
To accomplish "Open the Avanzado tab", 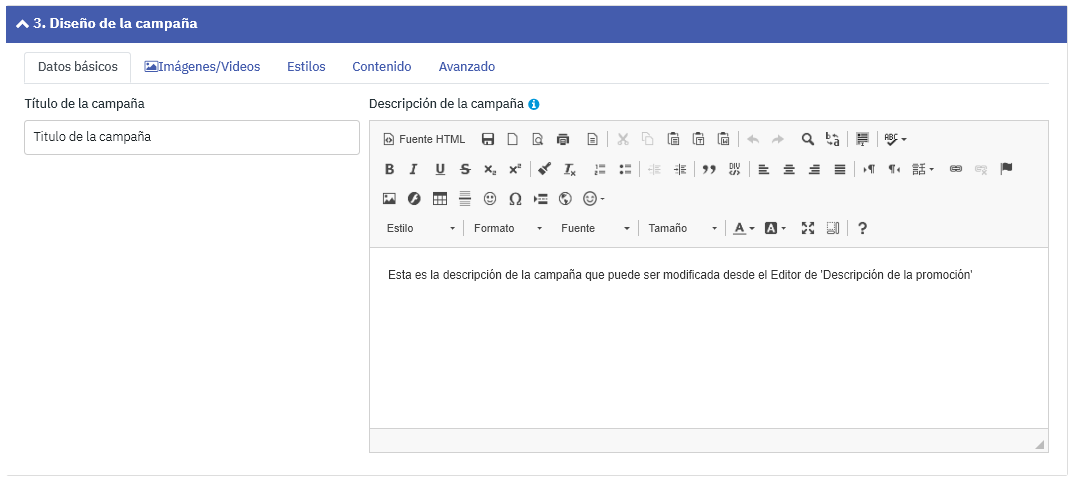I will 466,67.
